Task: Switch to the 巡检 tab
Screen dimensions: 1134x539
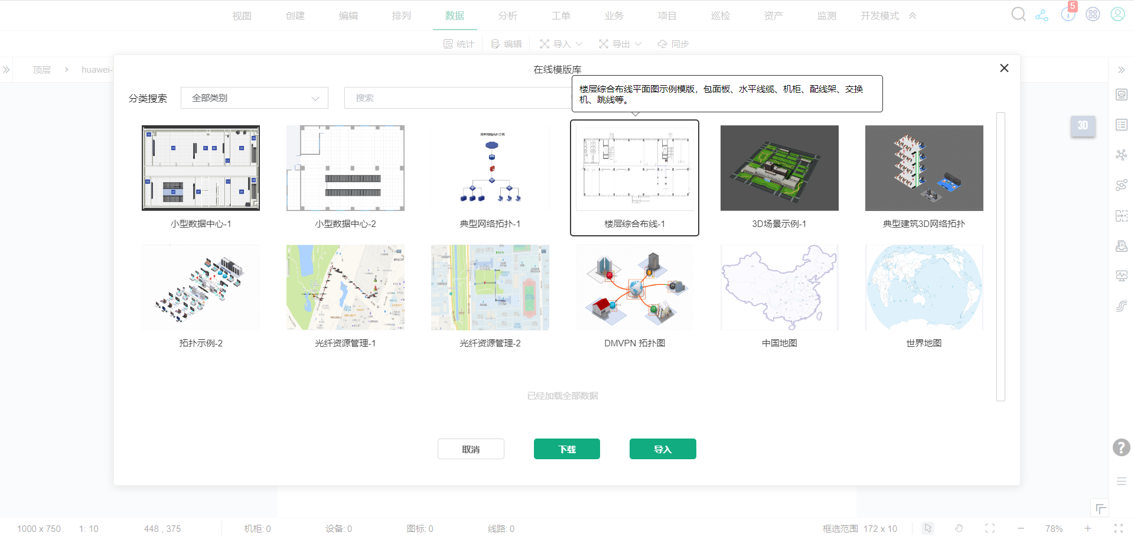Action: tap(720, 15)
